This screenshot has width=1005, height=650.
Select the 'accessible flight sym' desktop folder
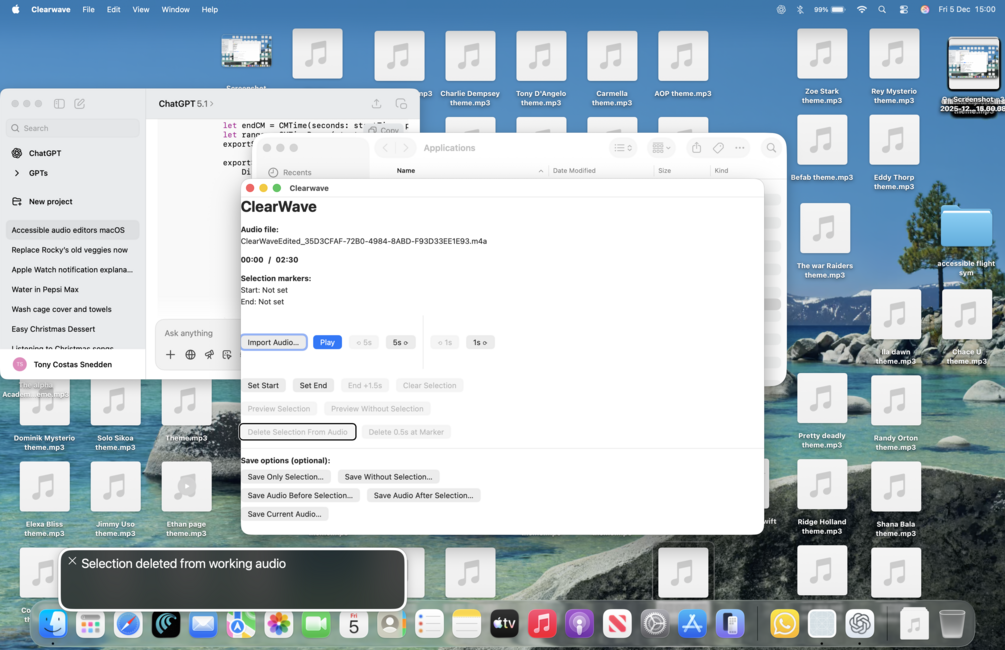[x=966, y=241]
